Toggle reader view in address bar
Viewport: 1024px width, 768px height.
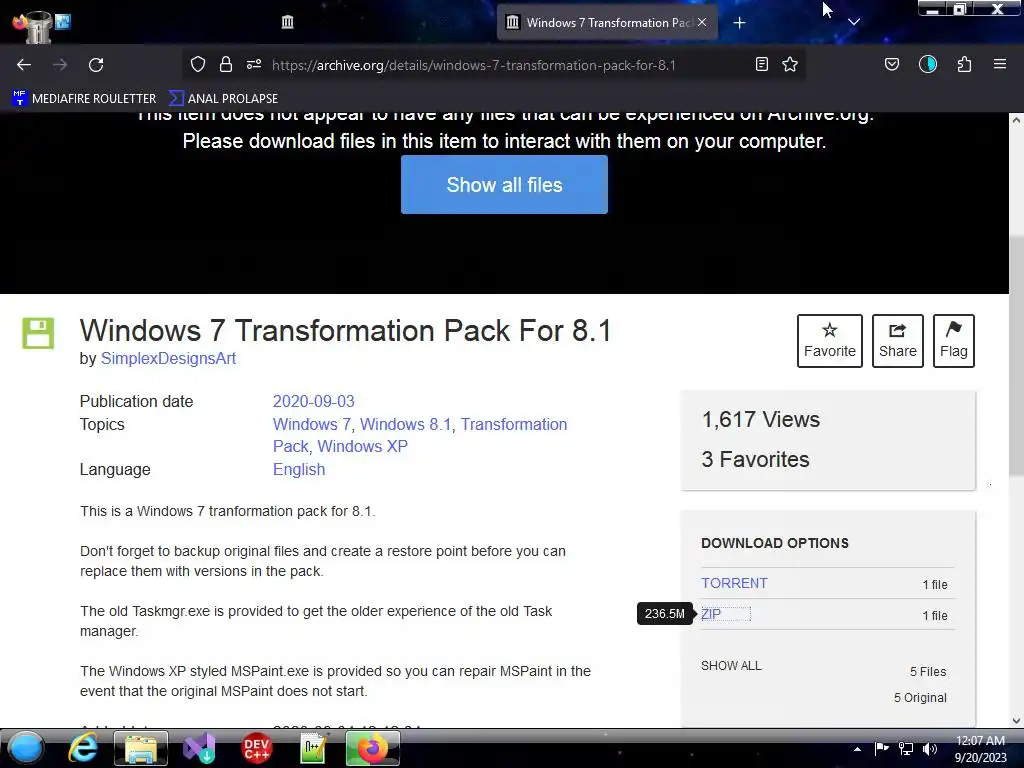[x=761, y=64]
